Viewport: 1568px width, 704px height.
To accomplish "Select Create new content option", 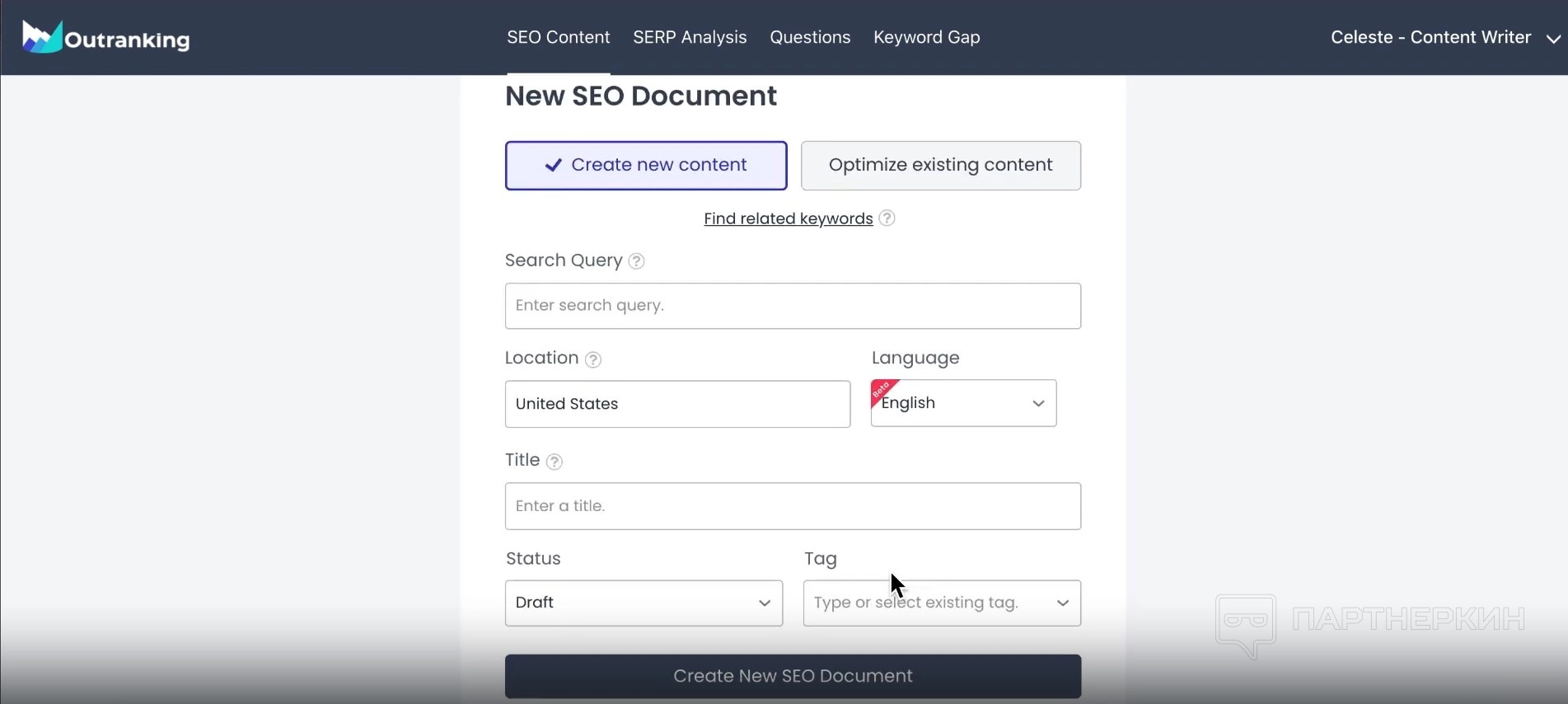I will (x=646, y=166).
